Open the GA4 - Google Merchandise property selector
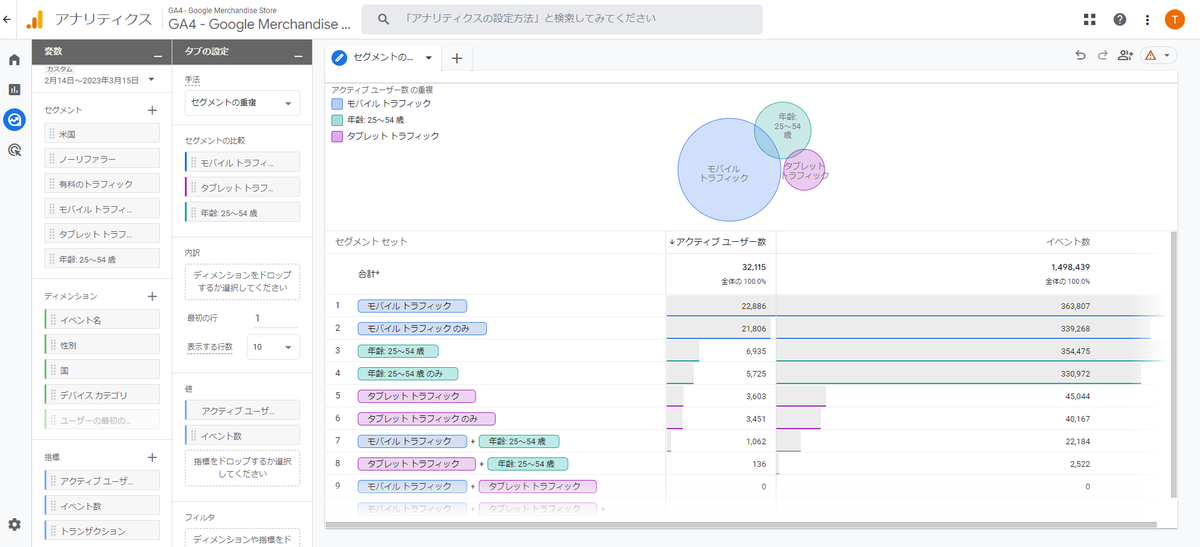This screenshot has height=547, width=1200. (x=260, y=19)
